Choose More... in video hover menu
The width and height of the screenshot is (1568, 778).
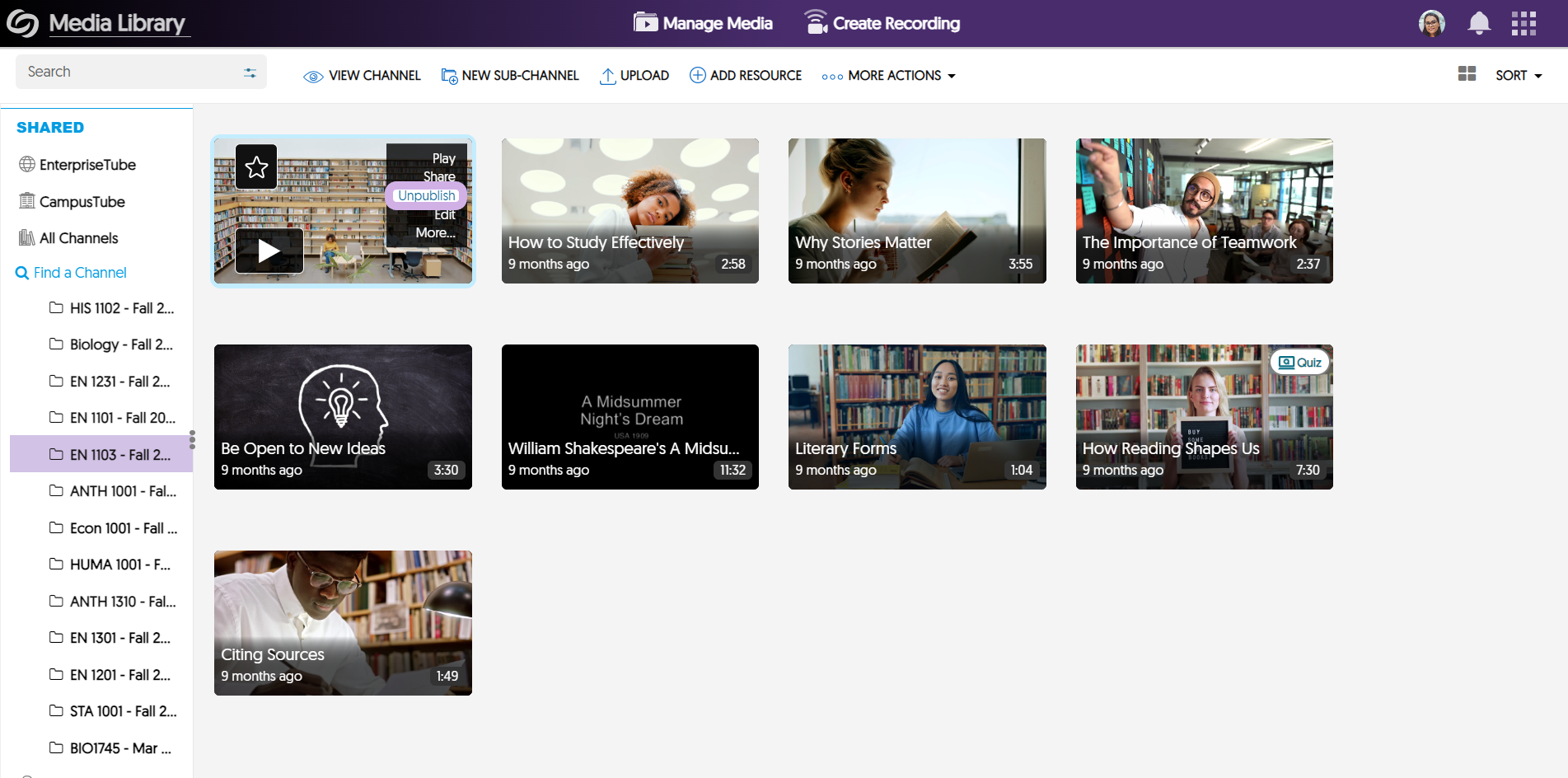[435, 233]
